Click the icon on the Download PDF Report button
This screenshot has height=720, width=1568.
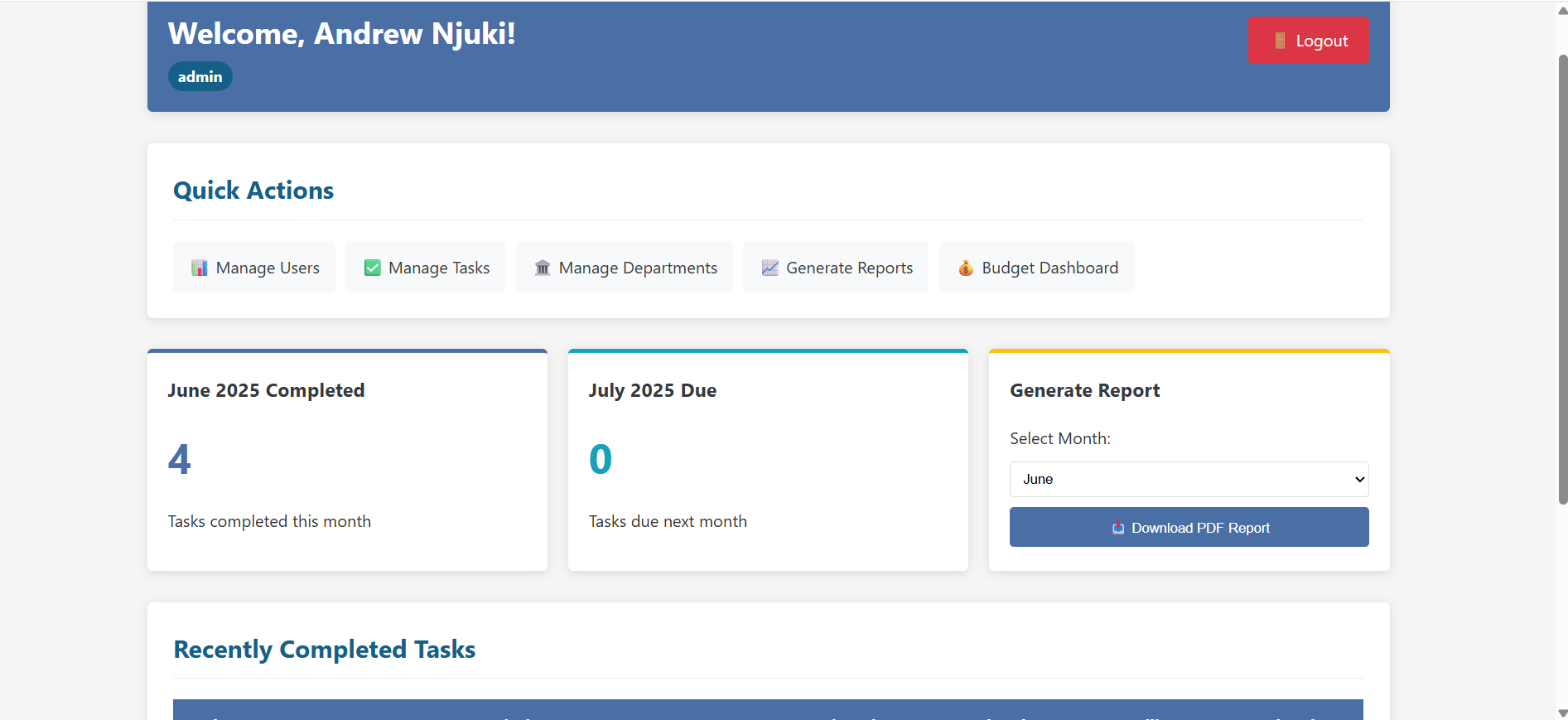click(x=1118, y=528)
